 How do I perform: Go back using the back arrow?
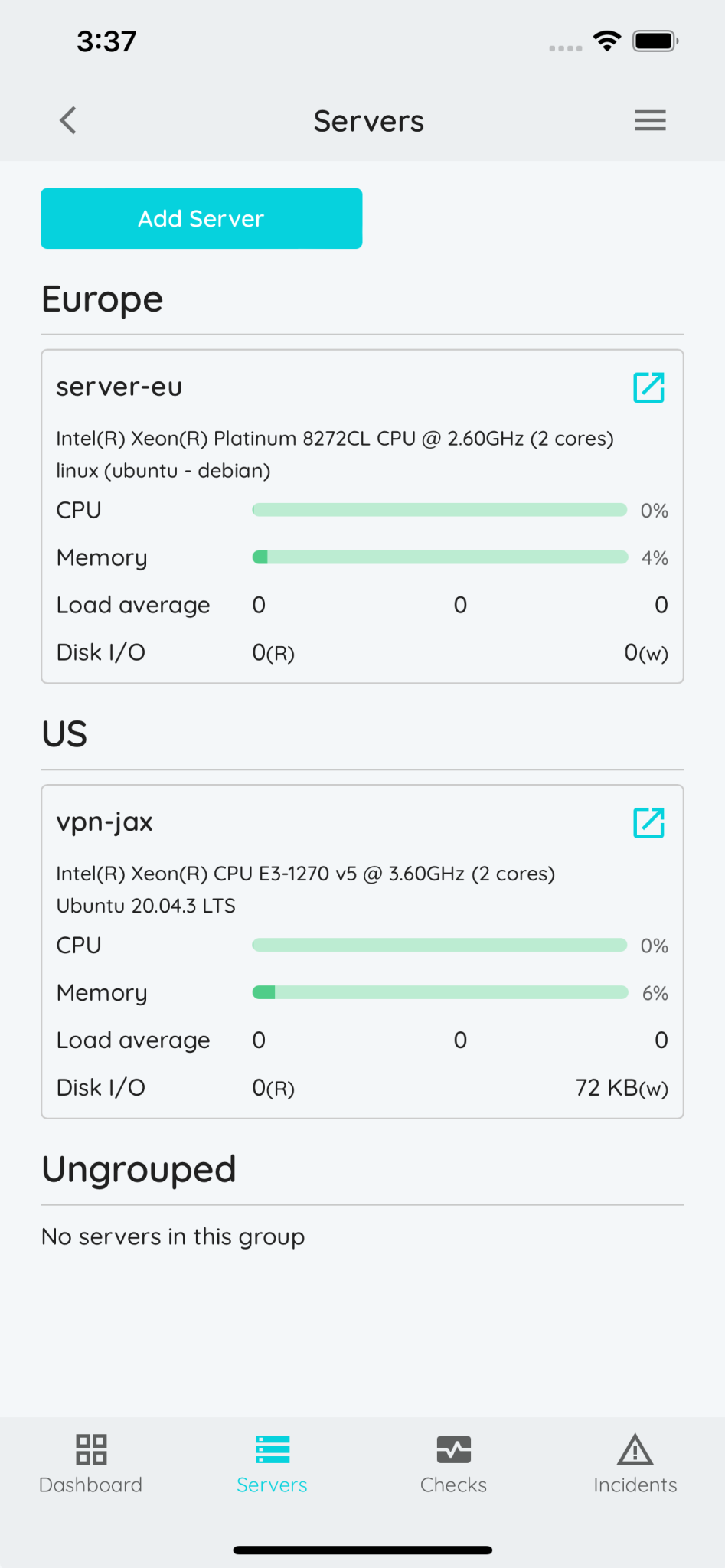click(x=67, y=120)
